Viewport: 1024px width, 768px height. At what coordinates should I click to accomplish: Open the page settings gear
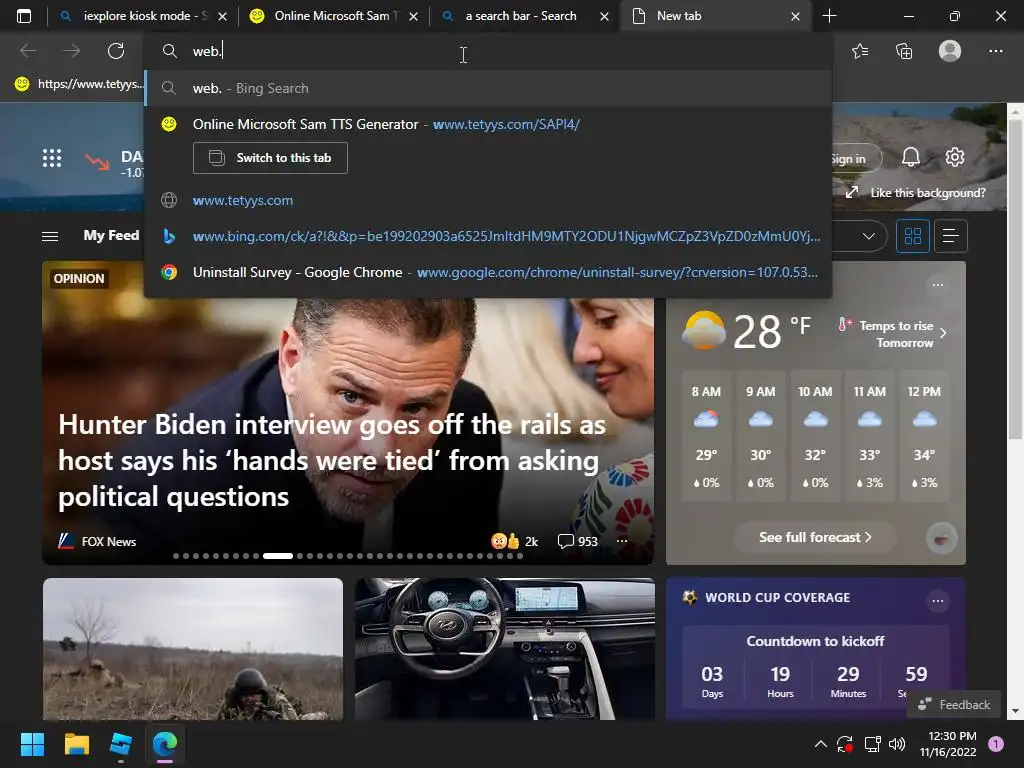[x=955, y=157]
